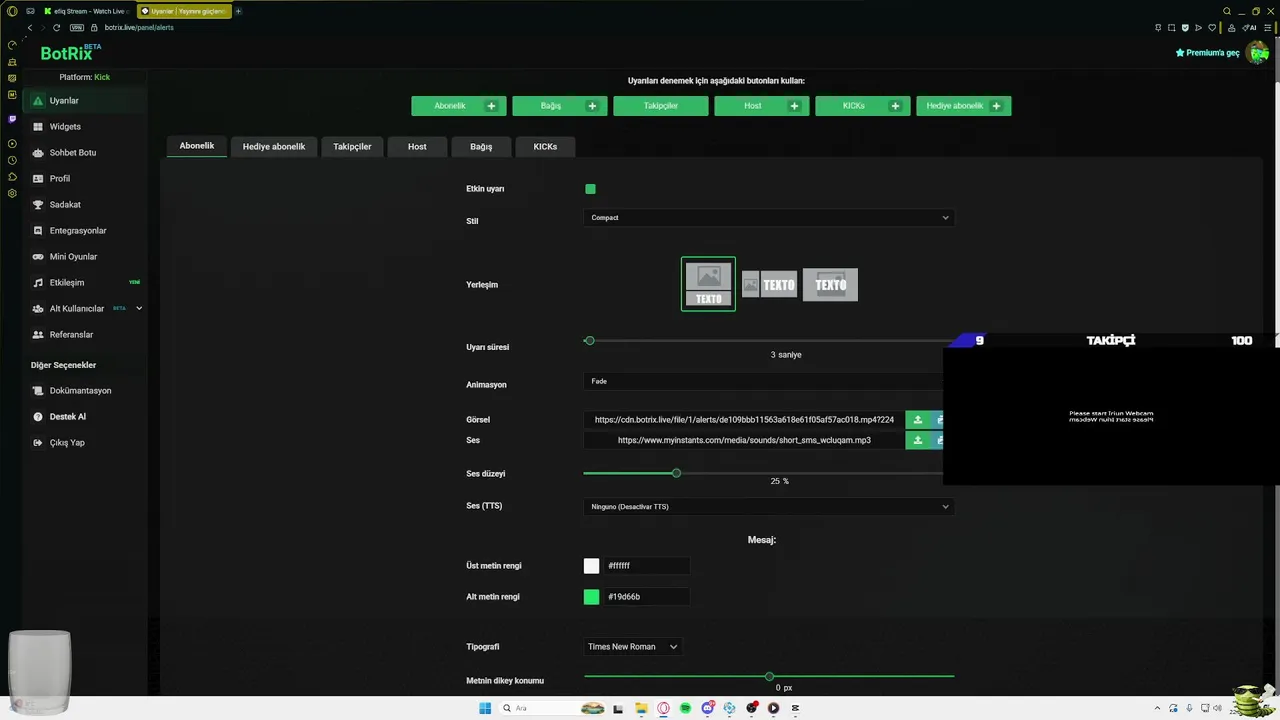
Task: Open Tipografi Times New Roman dropdown
Action: 633,647
